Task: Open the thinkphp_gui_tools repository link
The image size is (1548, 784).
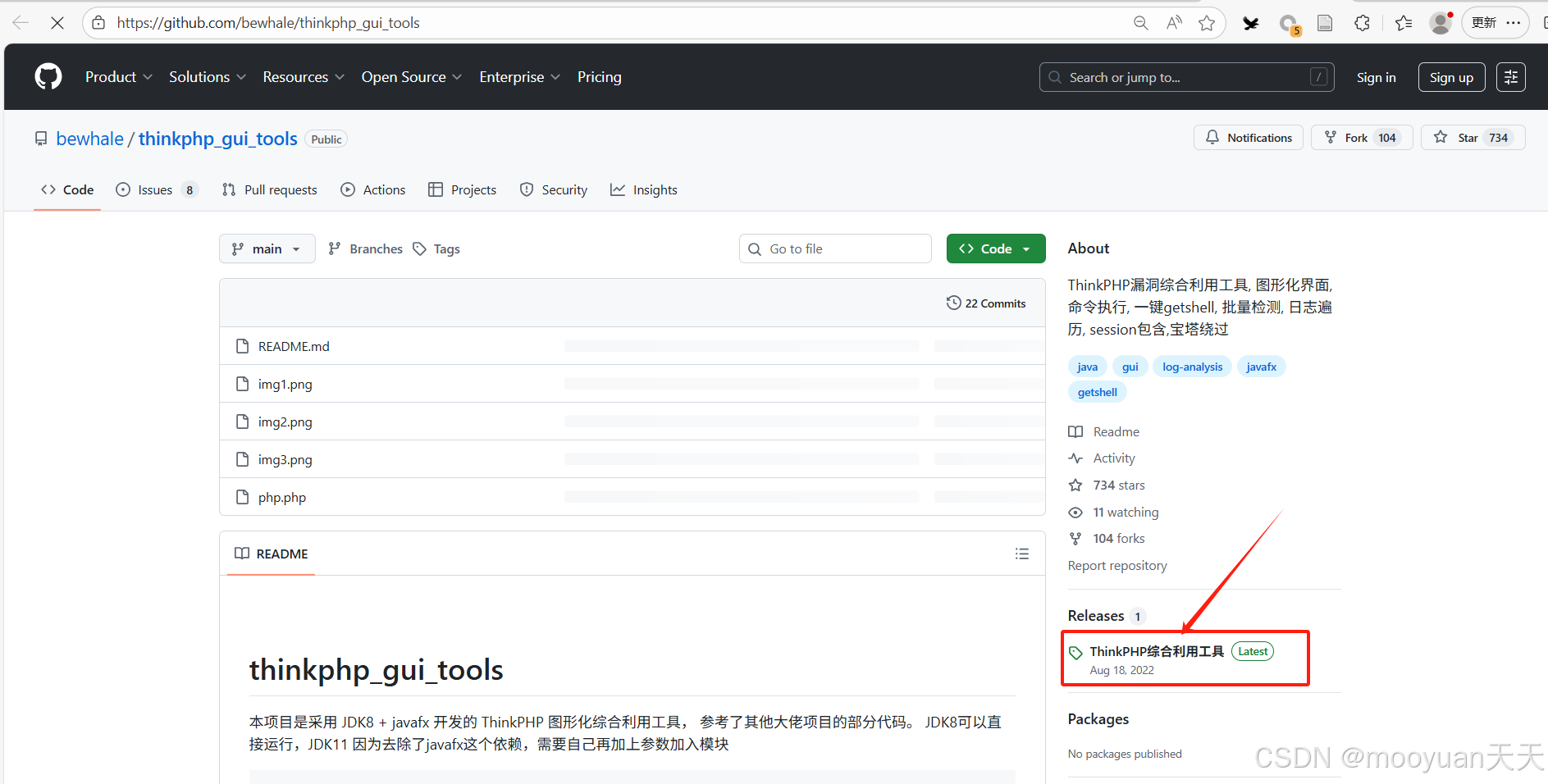Action: coord(218,139)
